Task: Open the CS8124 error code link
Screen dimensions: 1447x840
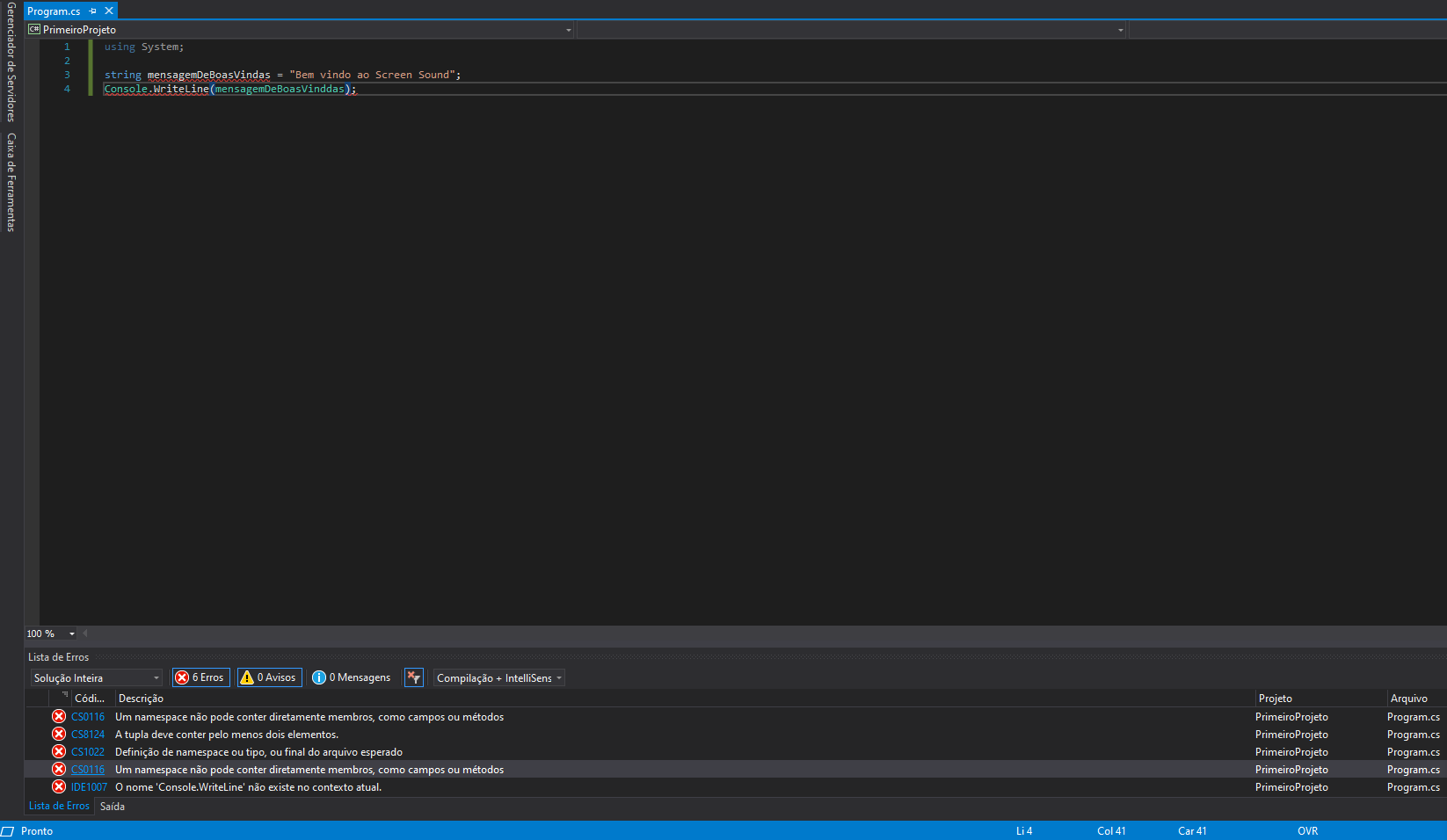Action: tap(88, 735)
